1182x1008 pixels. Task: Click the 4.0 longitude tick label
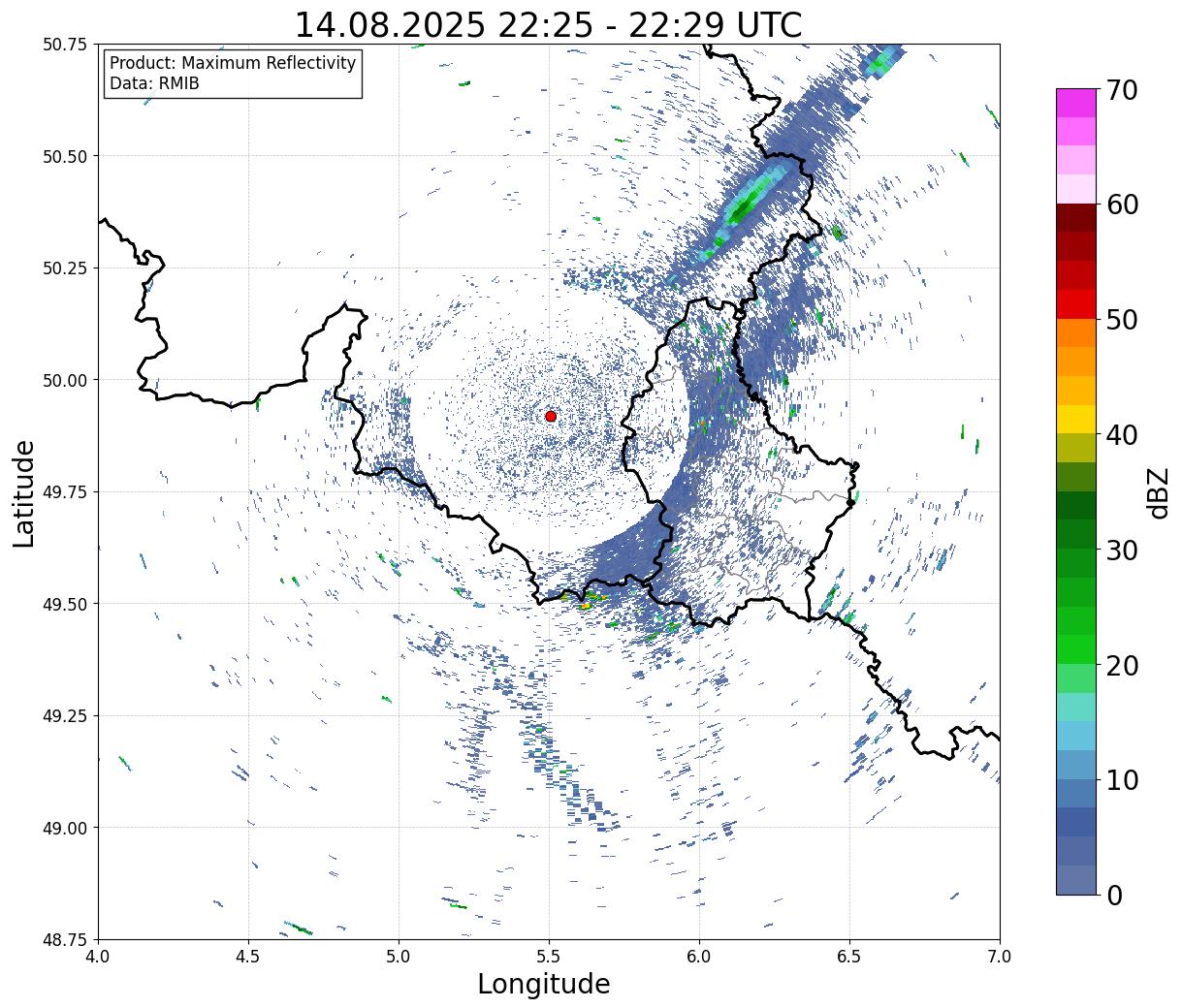coord(98,957)
